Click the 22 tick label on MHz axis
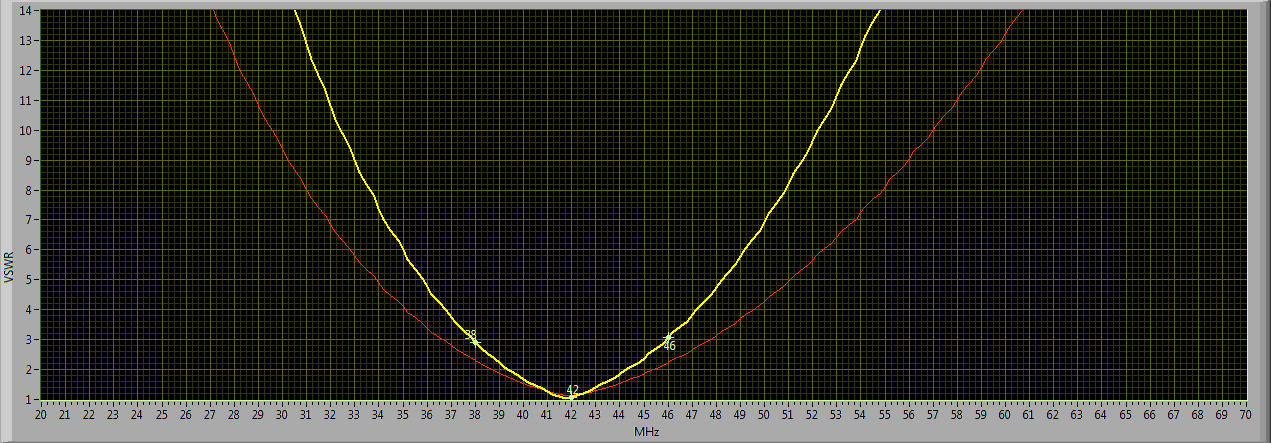Image resolution: width=1271 pixels, height=443 pixels. click(x=89, y=413)
